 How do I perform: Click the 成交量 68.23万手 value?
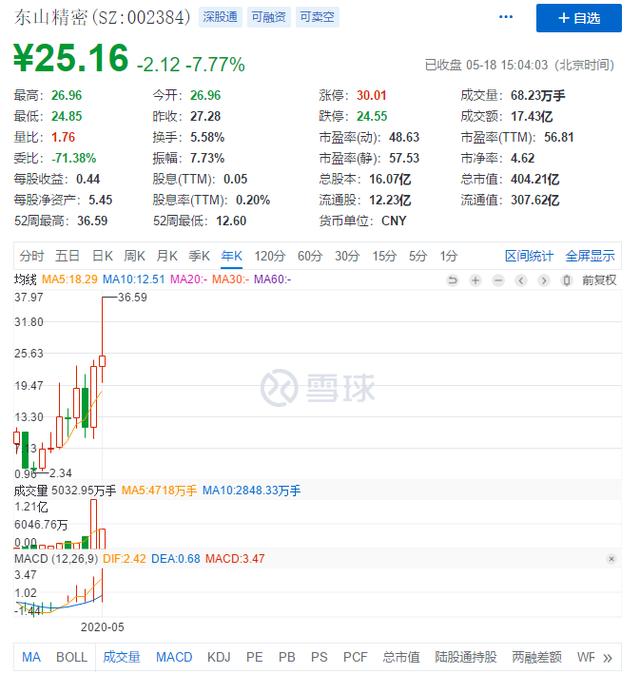point(538,95)
